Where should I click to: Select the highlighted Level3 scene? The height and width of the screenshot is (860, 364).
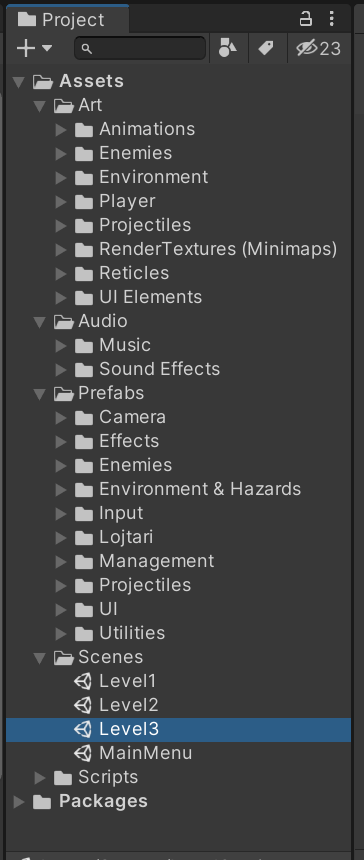point(178,729)
